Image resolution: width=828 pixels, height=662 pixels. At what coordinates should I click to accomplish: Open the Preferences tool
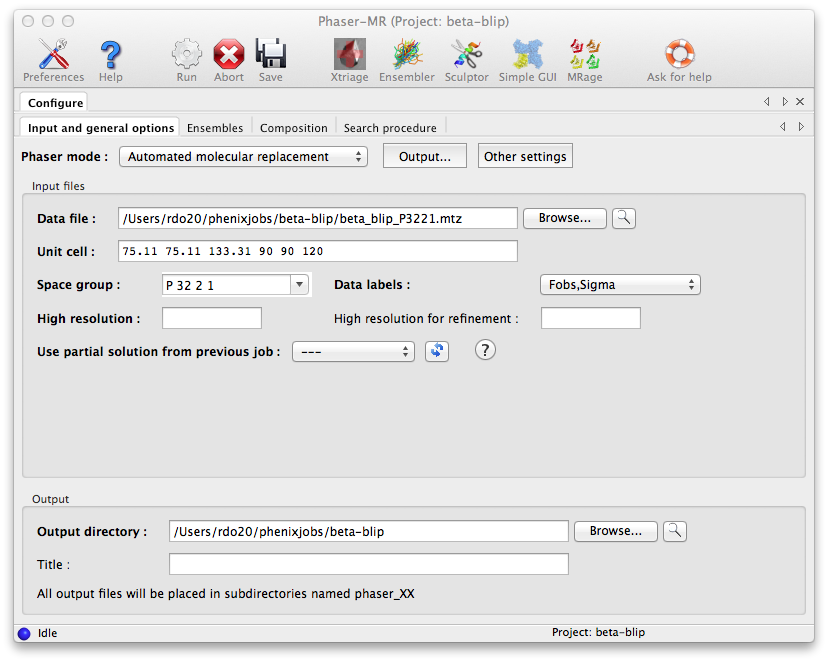[53, 59]
